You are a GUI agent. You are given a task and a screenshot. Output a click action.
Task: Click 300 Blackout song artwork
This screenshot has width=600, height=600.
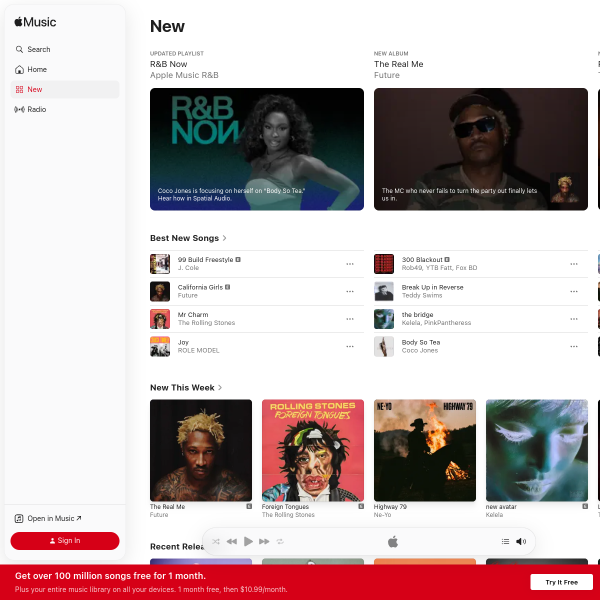(x=384, y=264)
